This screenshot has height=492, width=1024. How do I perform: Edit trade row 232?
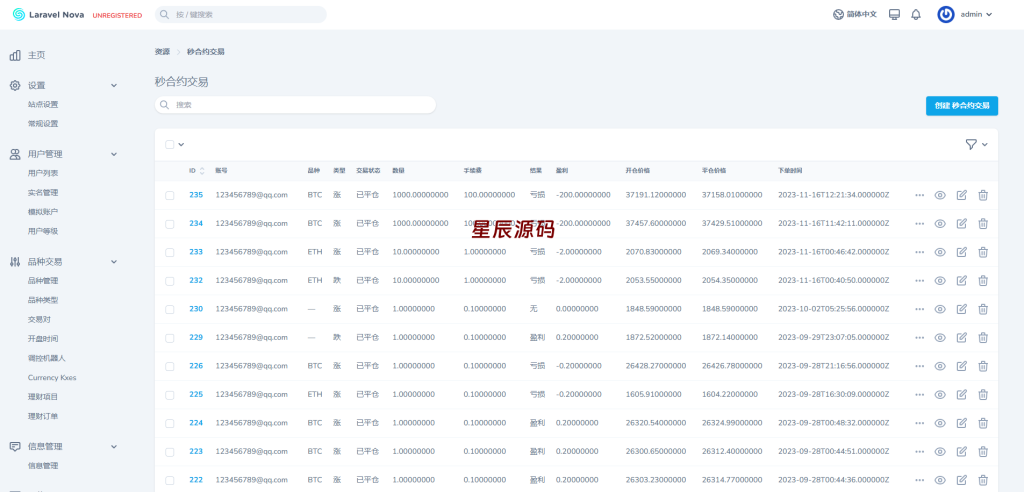point(961,280)
